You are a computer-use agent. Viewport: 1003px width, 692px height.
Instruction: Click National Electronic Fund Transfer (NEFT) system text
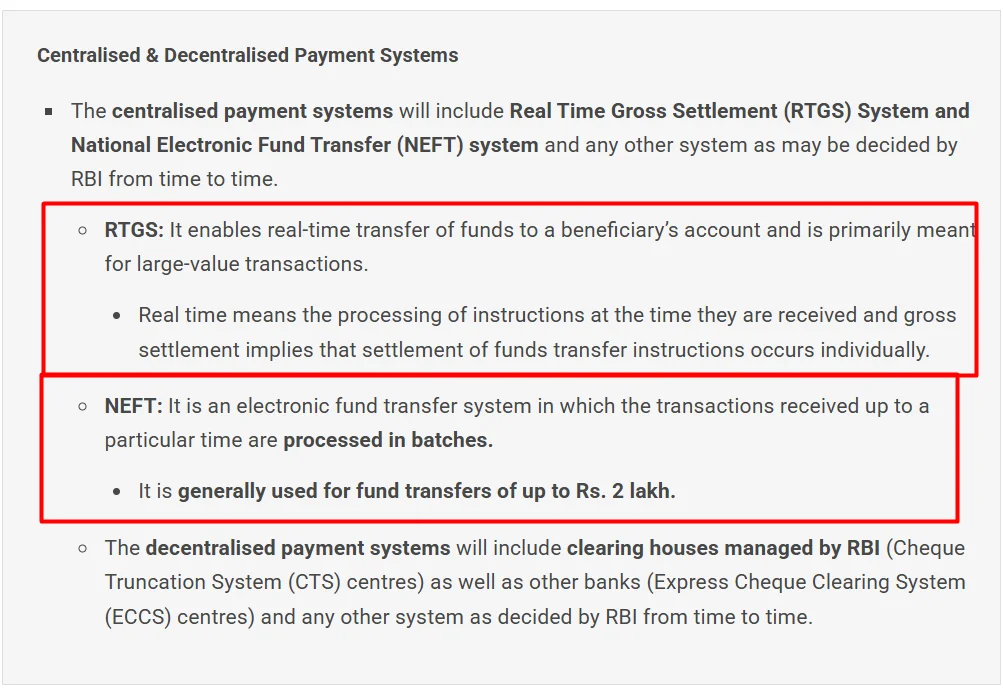[x=304, y=145]
